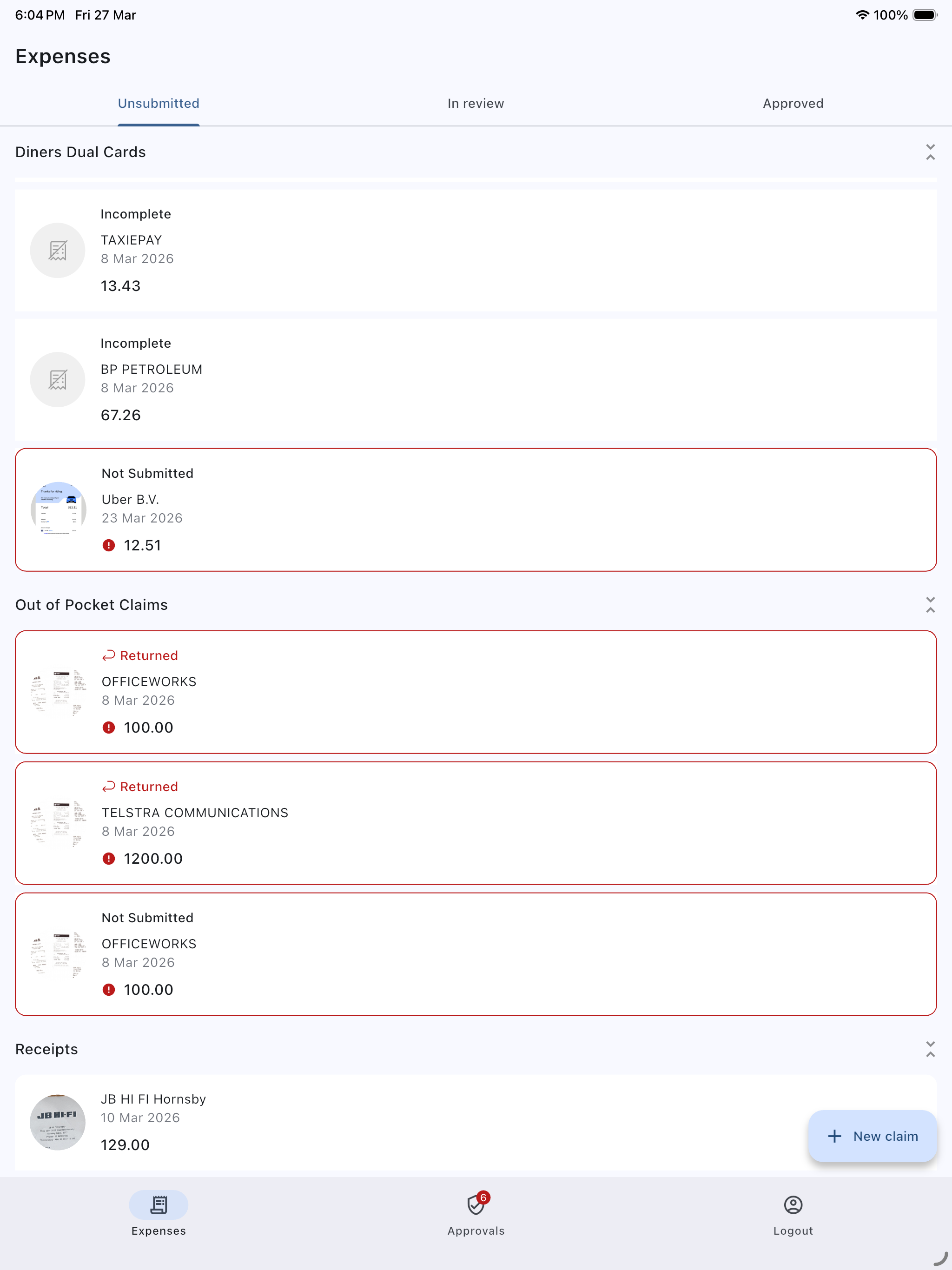Switch to the Approved tab

click(793, 103)
